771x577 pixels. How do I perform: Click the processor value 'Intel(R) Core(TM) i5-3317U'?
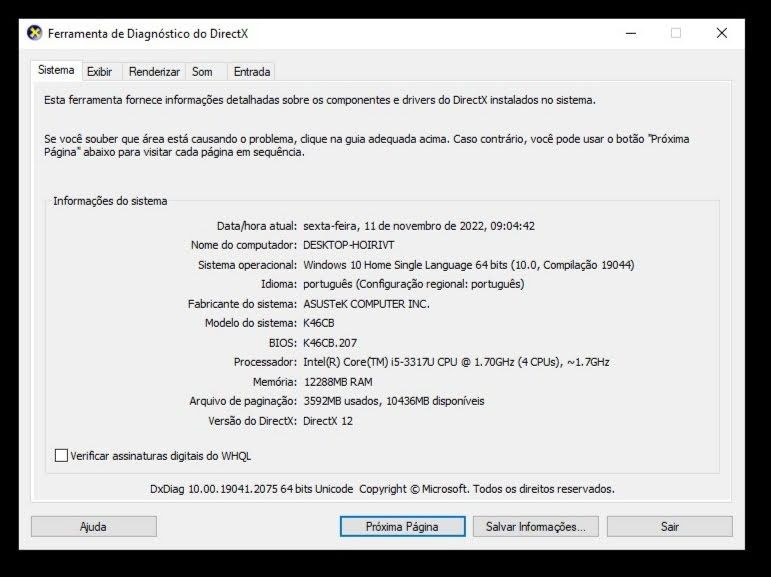coord(368,362)
